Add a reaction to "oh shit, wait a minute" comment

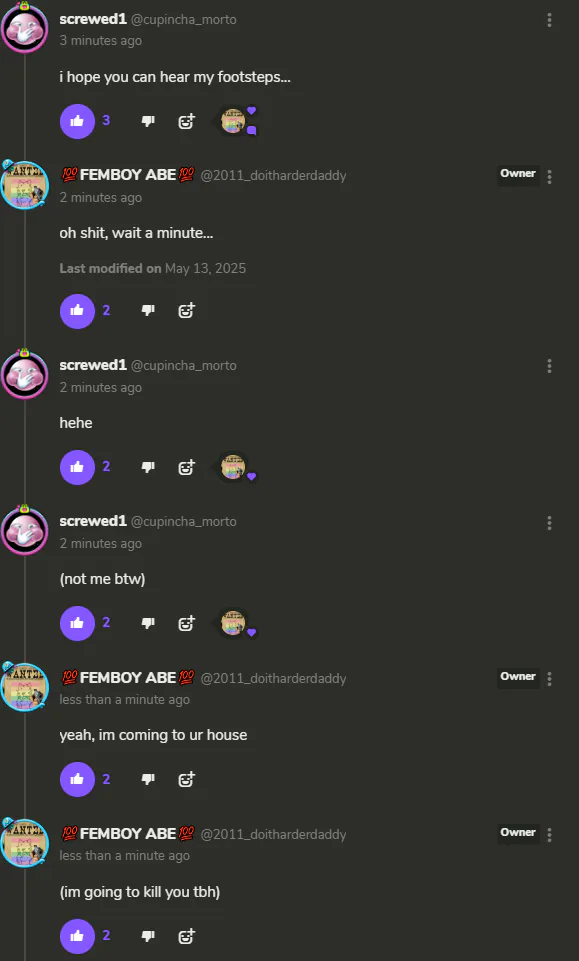click(186, 311)
